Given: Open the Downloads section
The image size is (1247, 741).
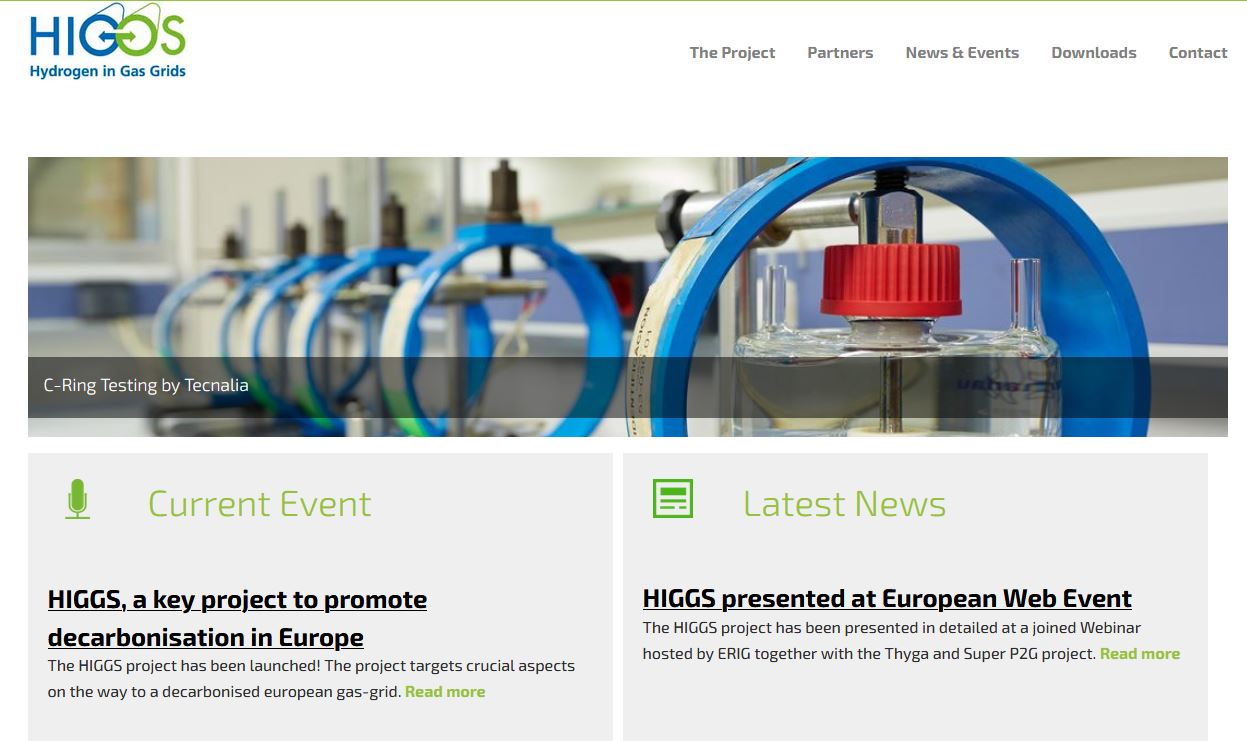Looking at the screenshot, I should (x=1093, y=52).
